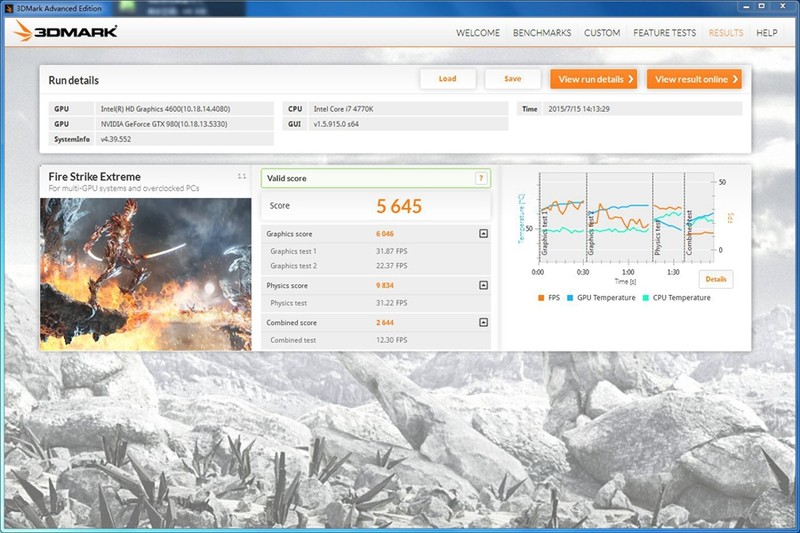Viewport: 800px width, 533px height.
Task: Click Graphics test 2 result 22.37 FPS
Action: pyautogui.click(x=391, y=266)
